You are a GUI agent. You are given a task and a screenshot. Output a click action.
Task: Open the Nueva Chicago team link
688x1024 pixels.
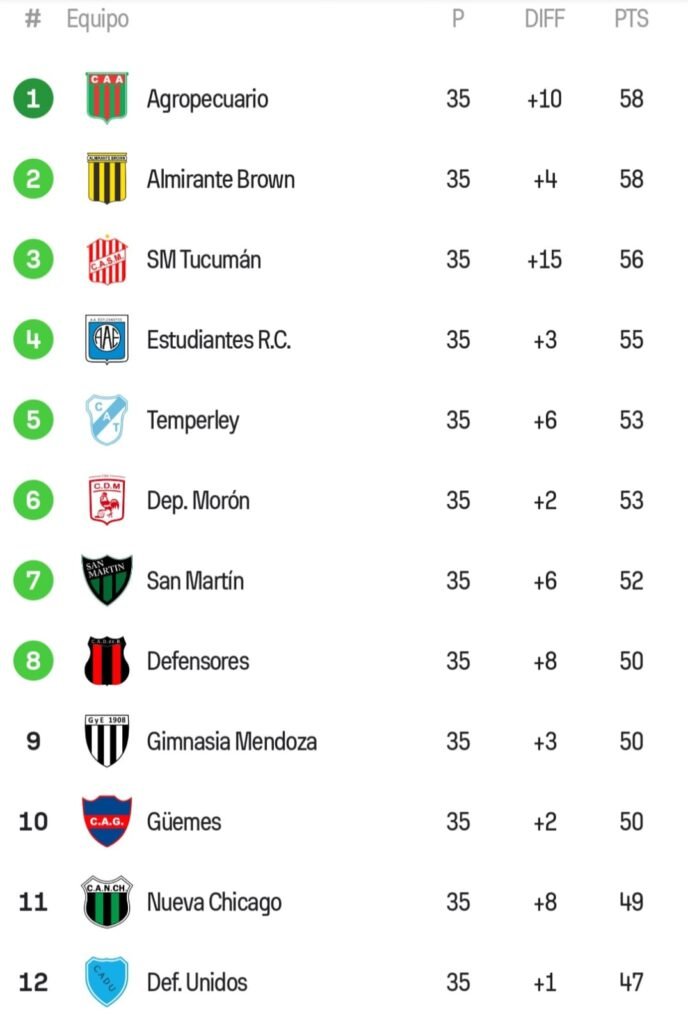coord(214,902)
